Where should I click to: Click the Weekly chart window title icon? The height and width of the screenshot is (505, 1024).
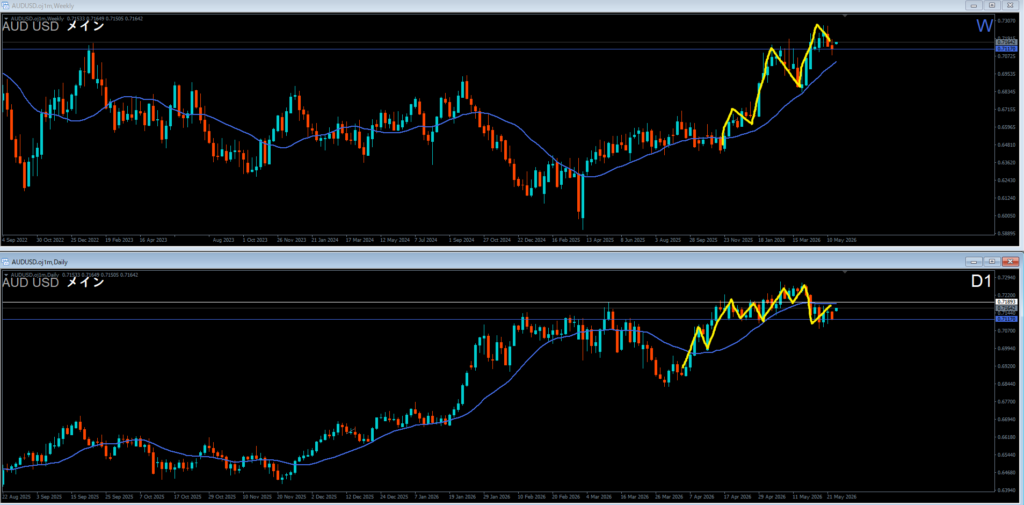click(x=6, y=5)
